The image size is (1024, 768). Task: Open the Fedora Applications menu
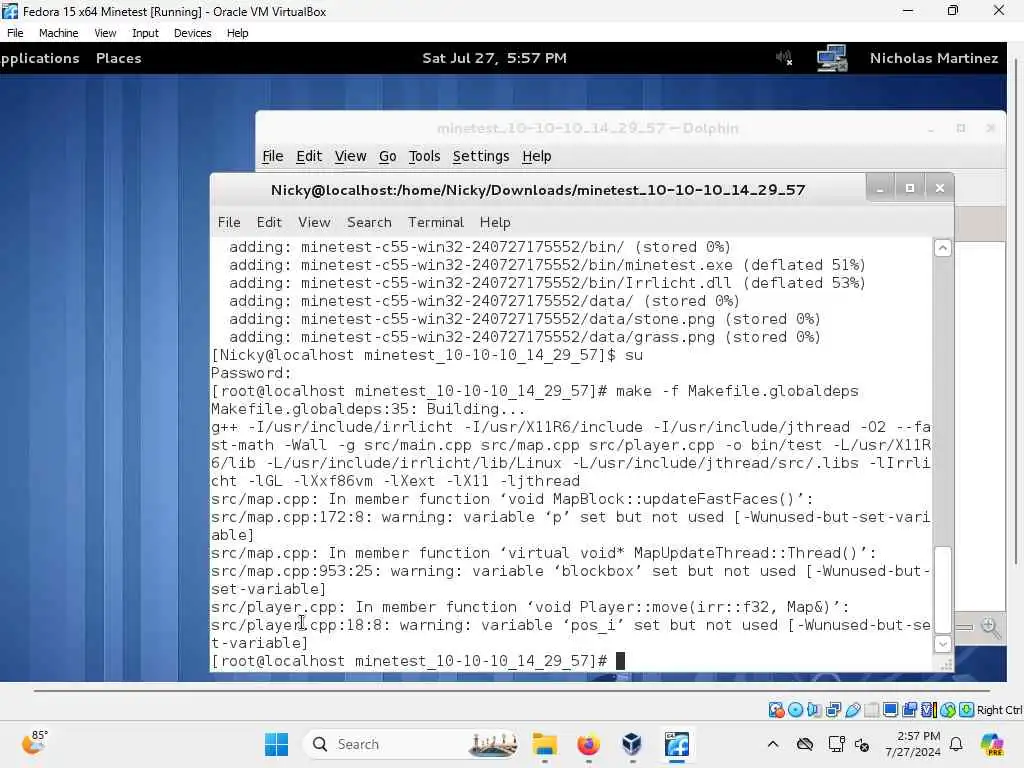coord(39,58)
